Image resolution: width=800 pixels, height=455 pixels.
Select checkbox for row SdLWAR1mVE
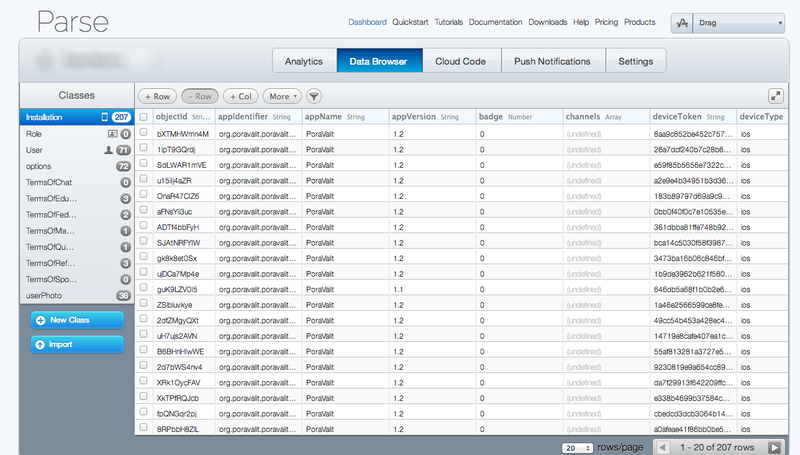[x=144, y=163]
